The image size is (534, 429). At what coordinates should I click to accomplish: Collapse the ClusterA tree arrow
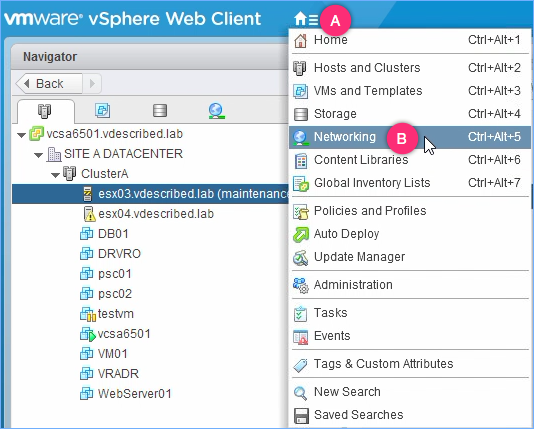(55, 175)
